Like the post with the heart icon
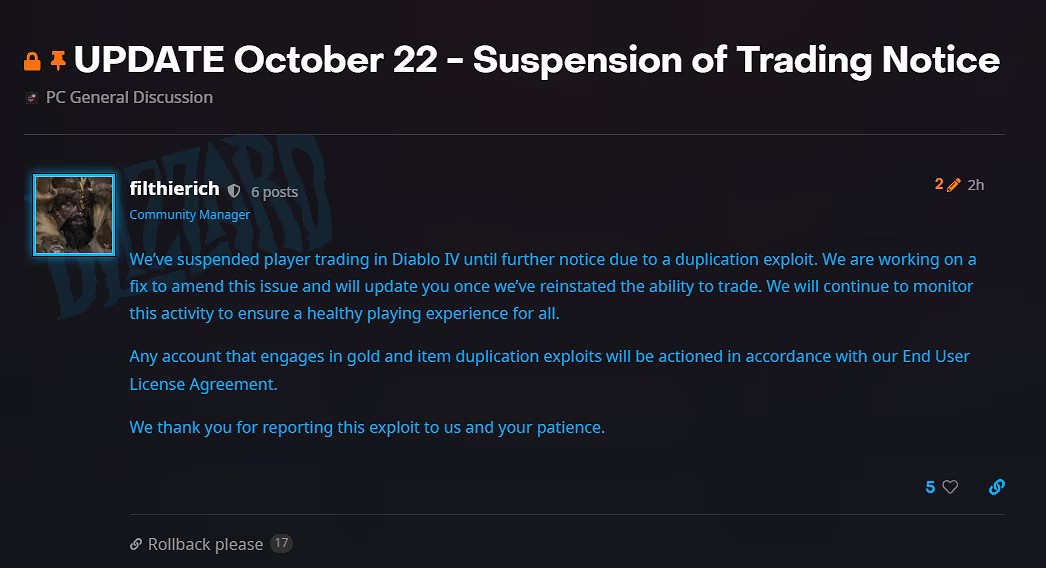This screenshot has height=568, width=1046. tap(950, 487)
